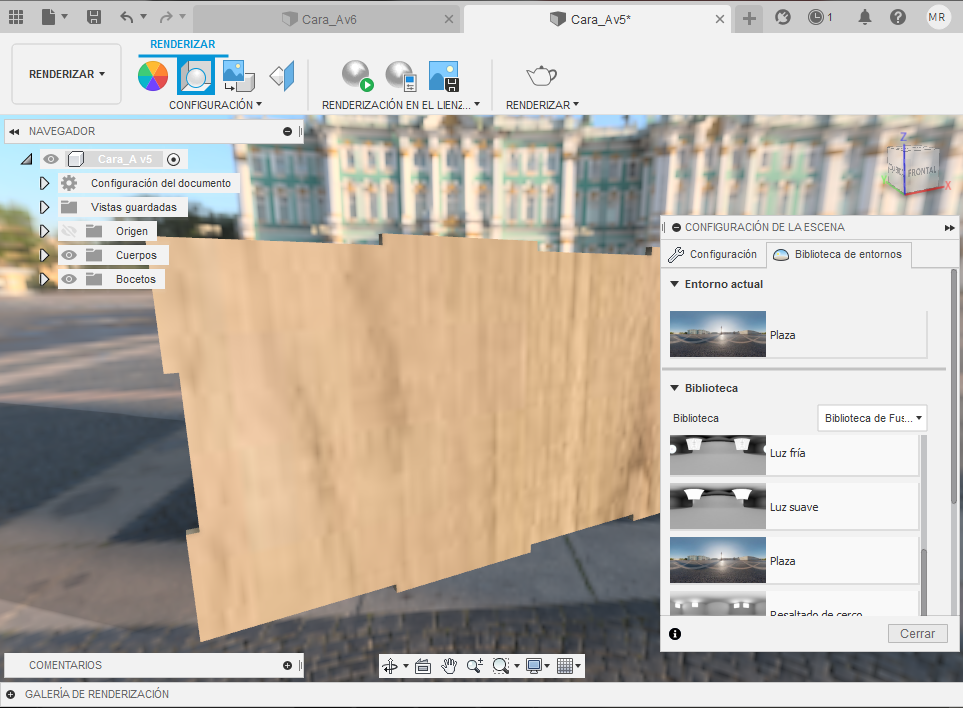Expand the Galería de Renderización bar
The height and width of the screenshot is (708, 963).
pyautogui.click(x=10, y=694)
